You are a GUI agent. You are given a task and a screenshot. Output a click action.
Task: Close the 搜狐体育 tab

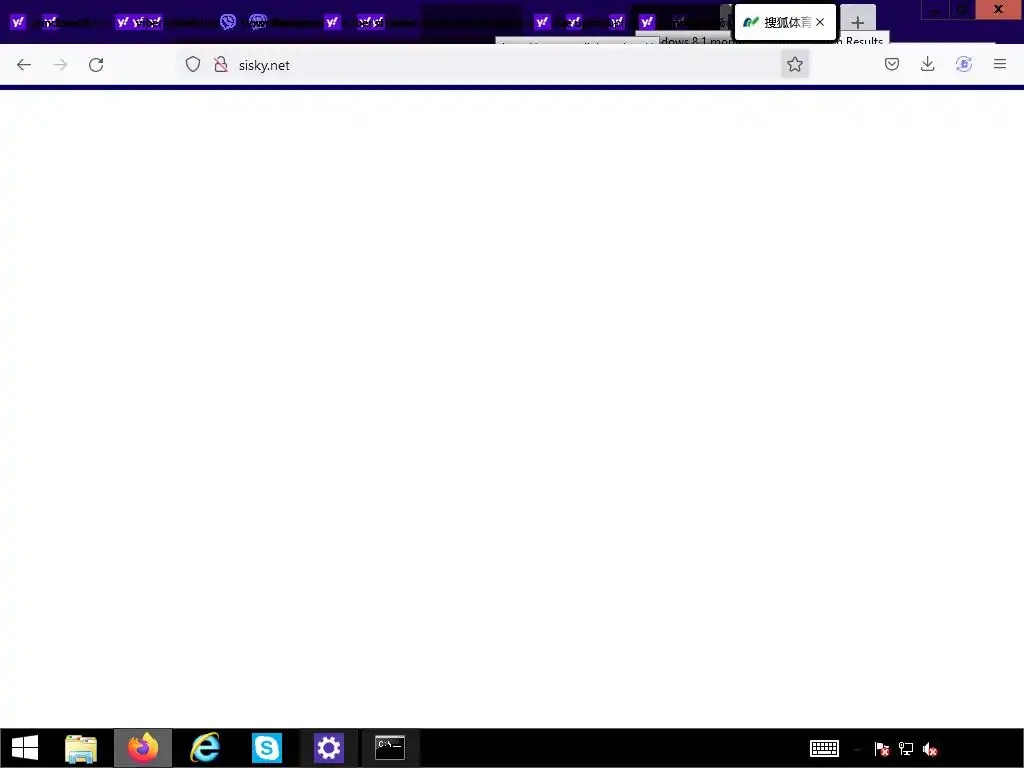click(x=820, y=22)
